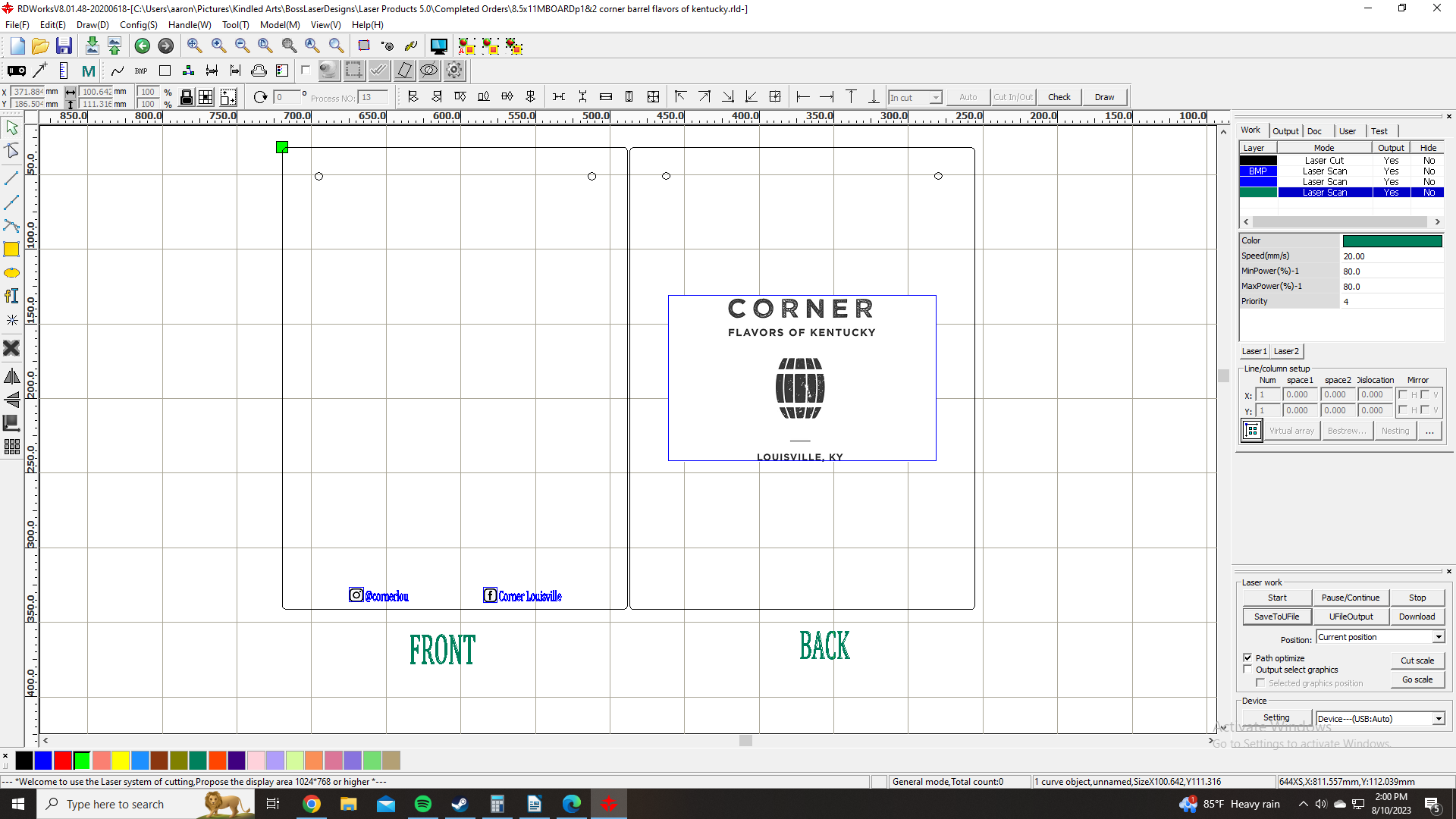The height and width of the screenshot is (819, 1456).
Task: Select the Edit node tool
Action: tap(11, 151)
